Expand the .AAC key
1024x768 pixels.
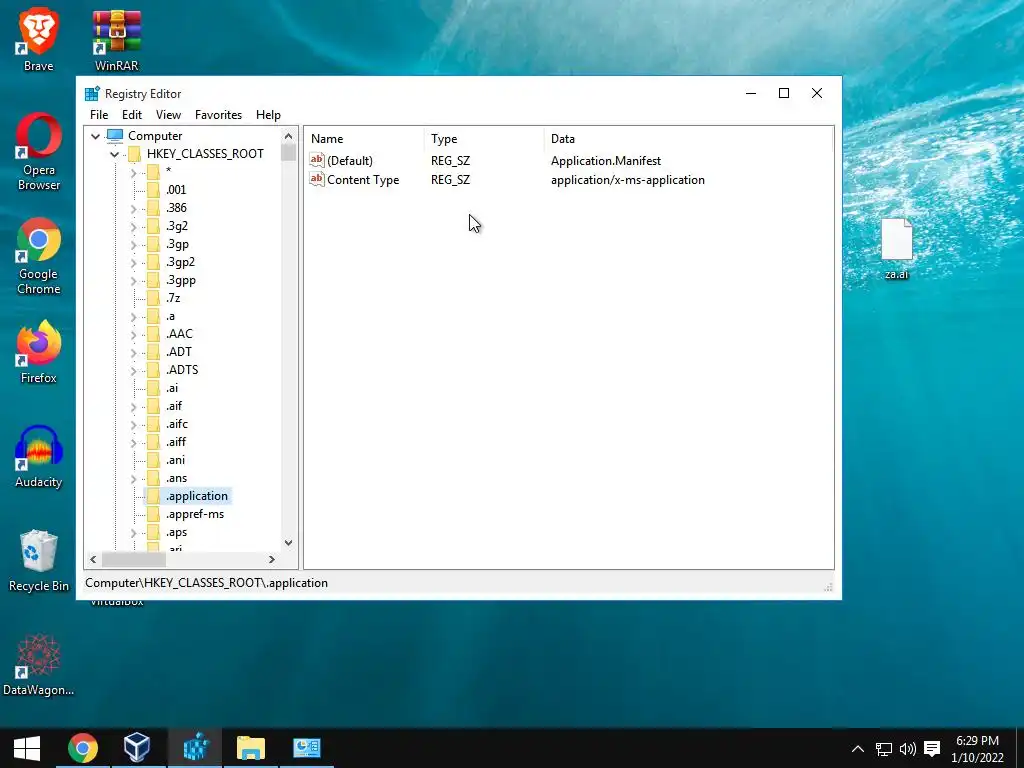click(x=133, y=334)
